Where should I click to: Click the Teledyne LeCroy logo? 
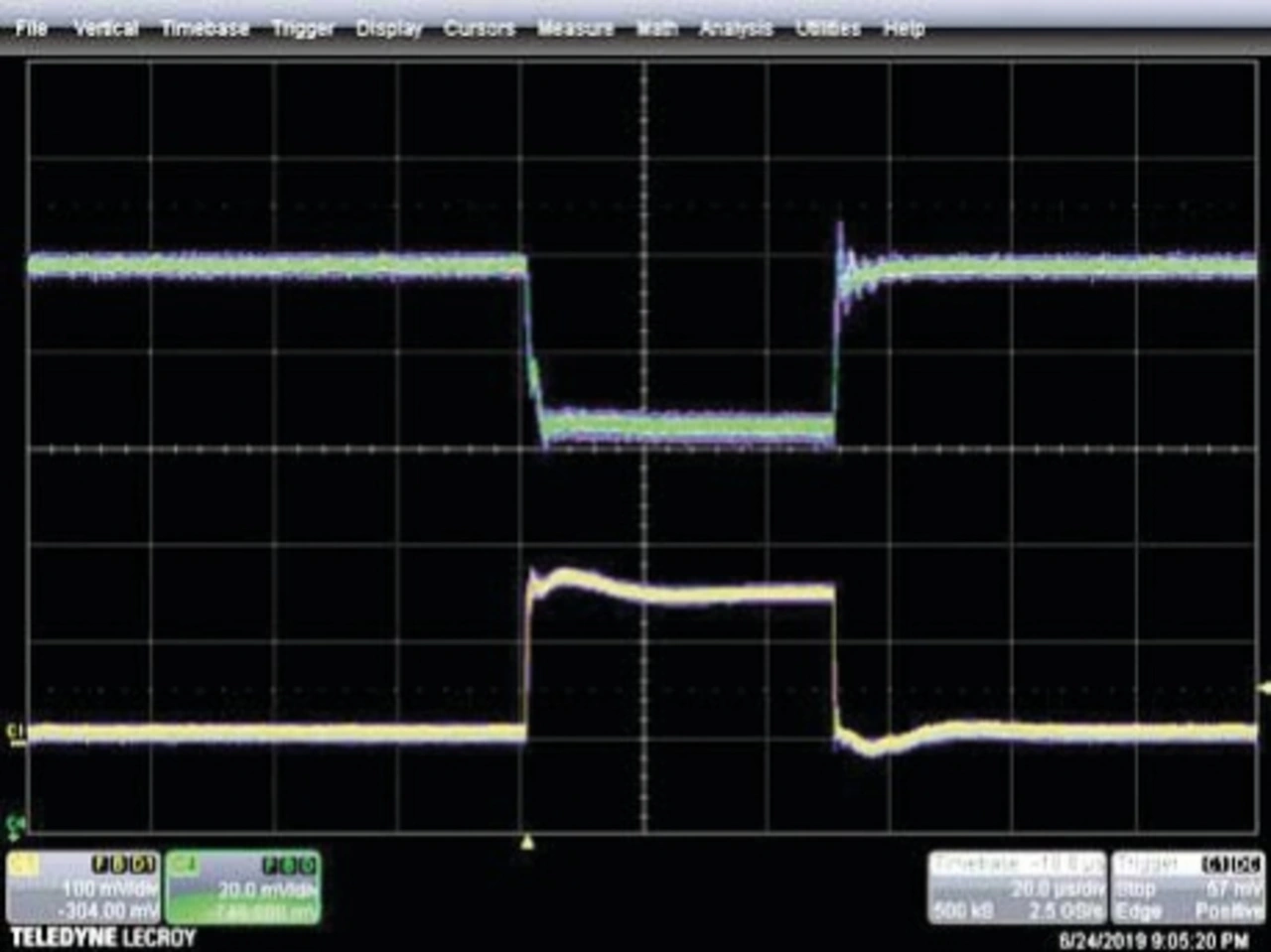pos(103,937)
